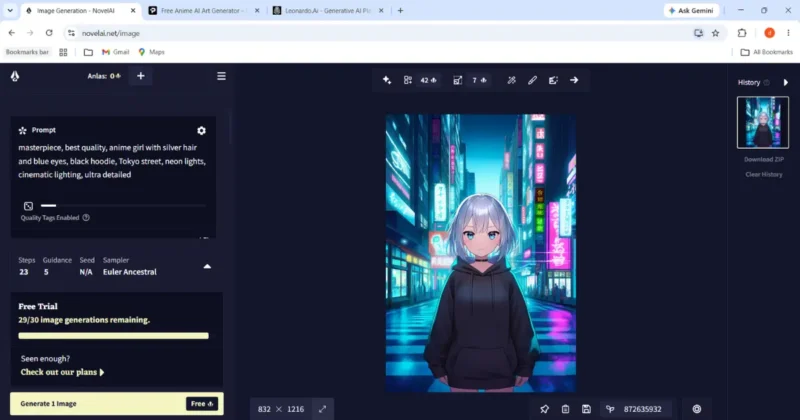Pin the image with the pin icon
800x420 pixels.
coord(544,409)
